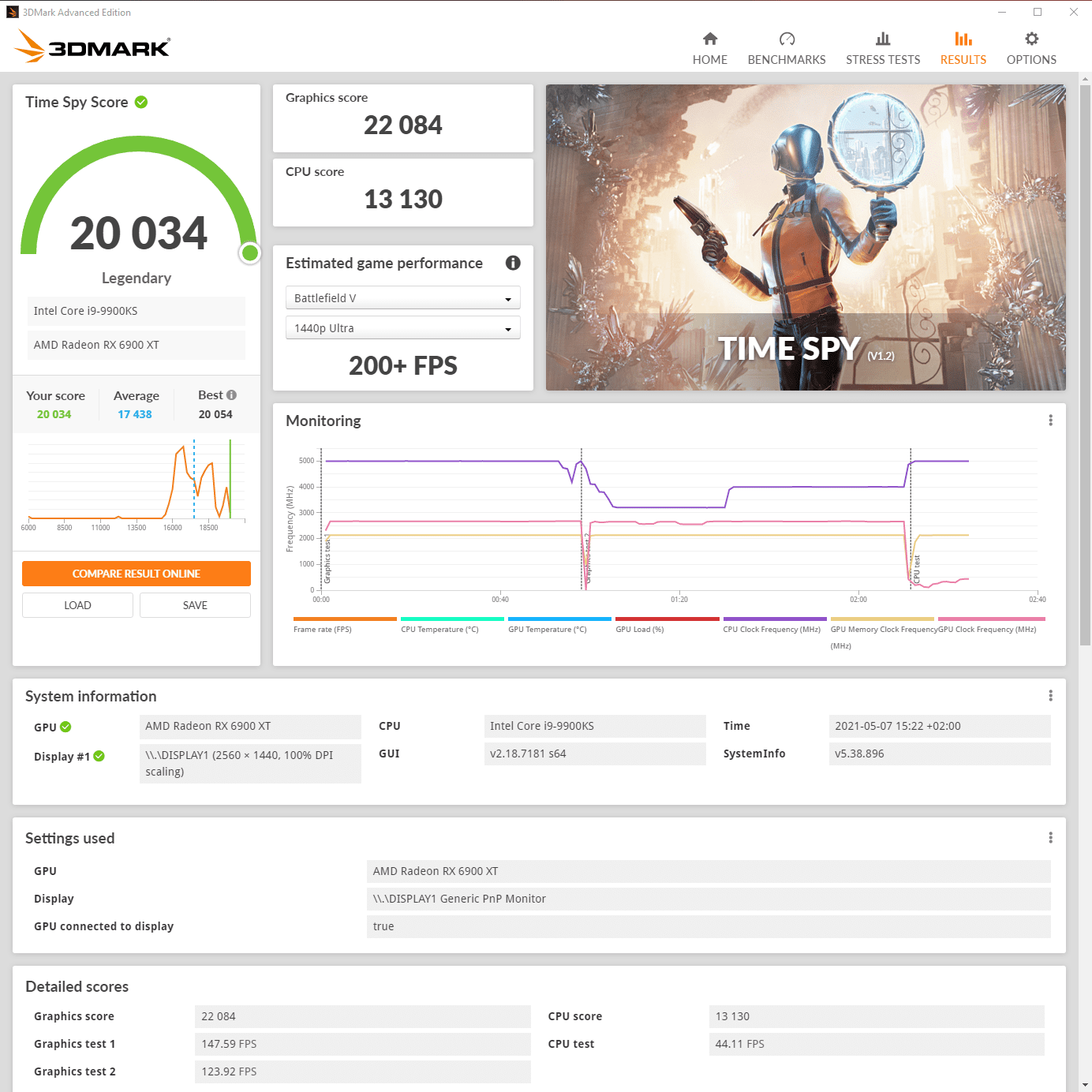Click the info icon beside Best score
Image resolution: width=1092 pixels, height=1092 pixels.
231,395
